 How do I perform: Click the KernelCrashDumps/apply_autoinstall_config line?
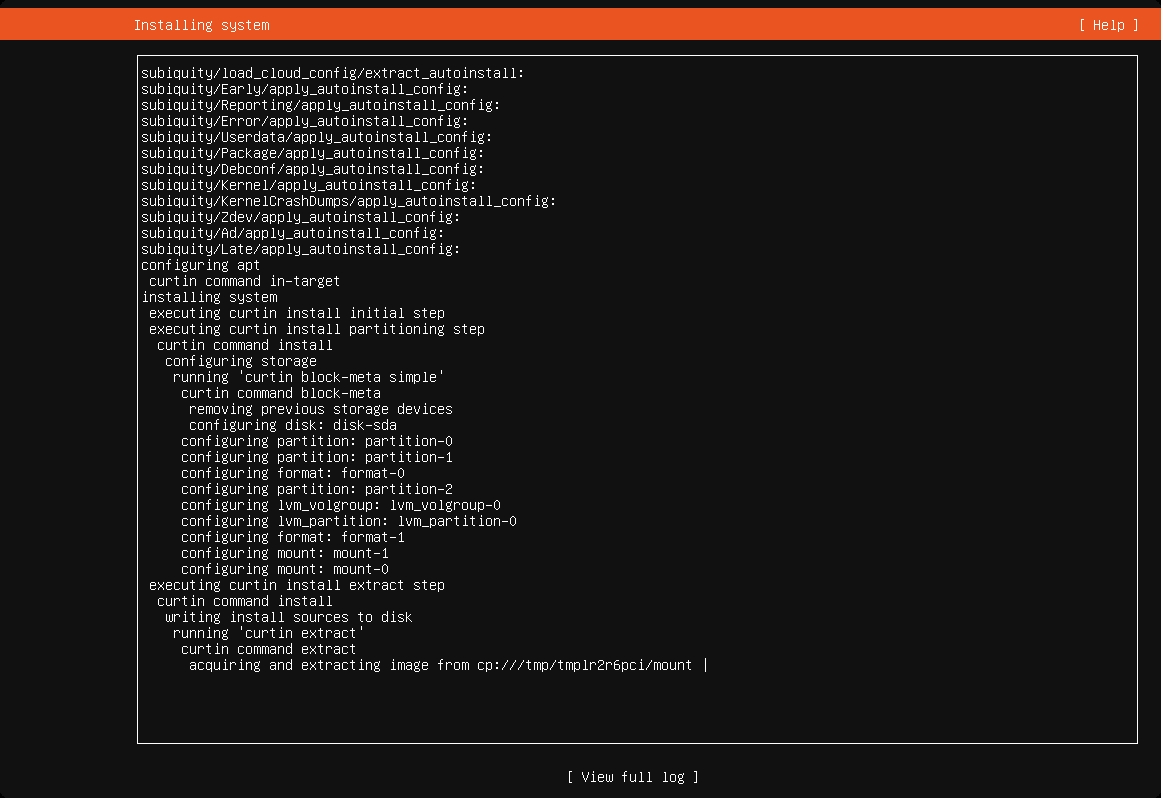pos(349,201)
